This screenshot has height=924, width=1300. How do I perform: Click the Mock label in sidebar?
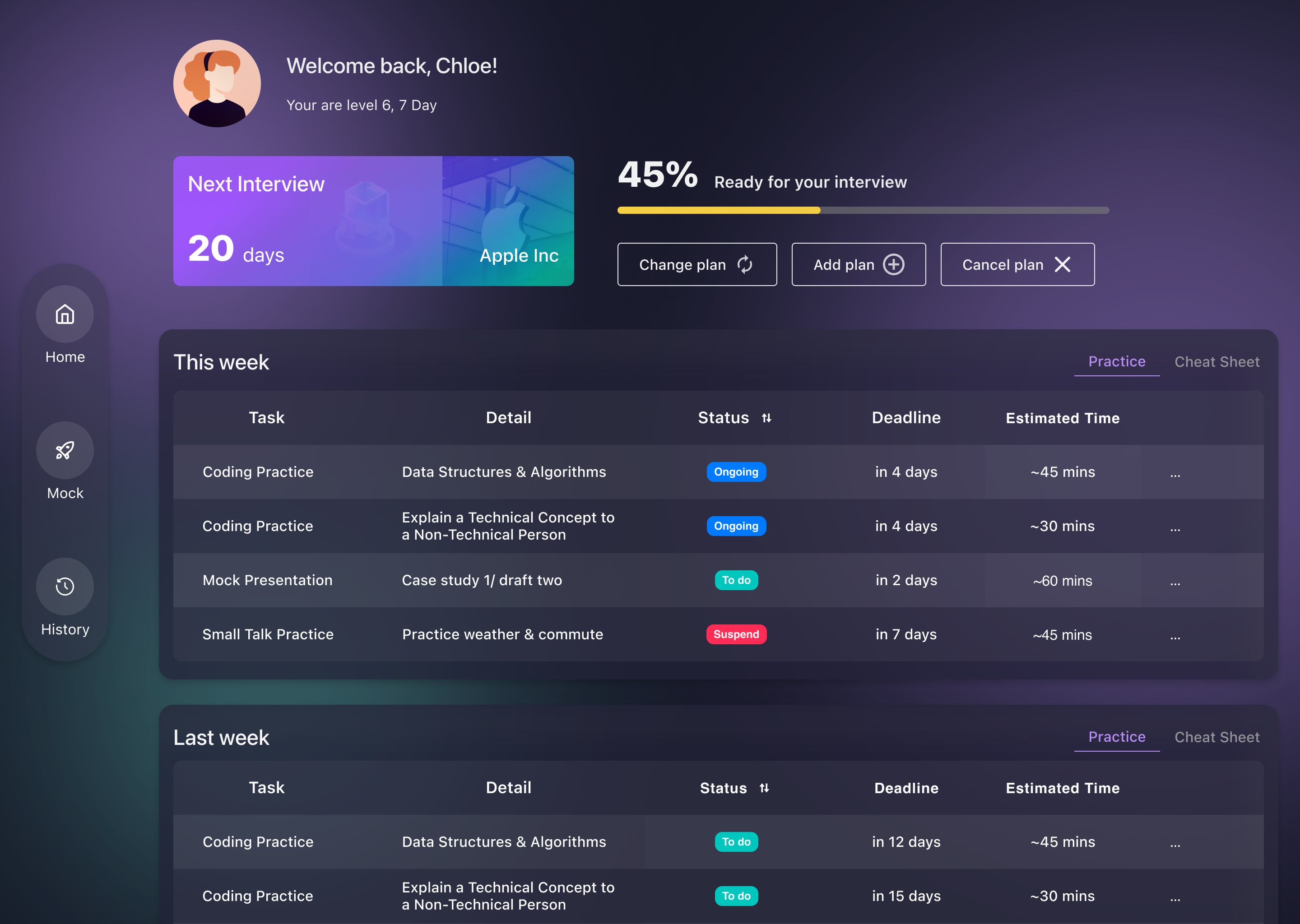65,493
